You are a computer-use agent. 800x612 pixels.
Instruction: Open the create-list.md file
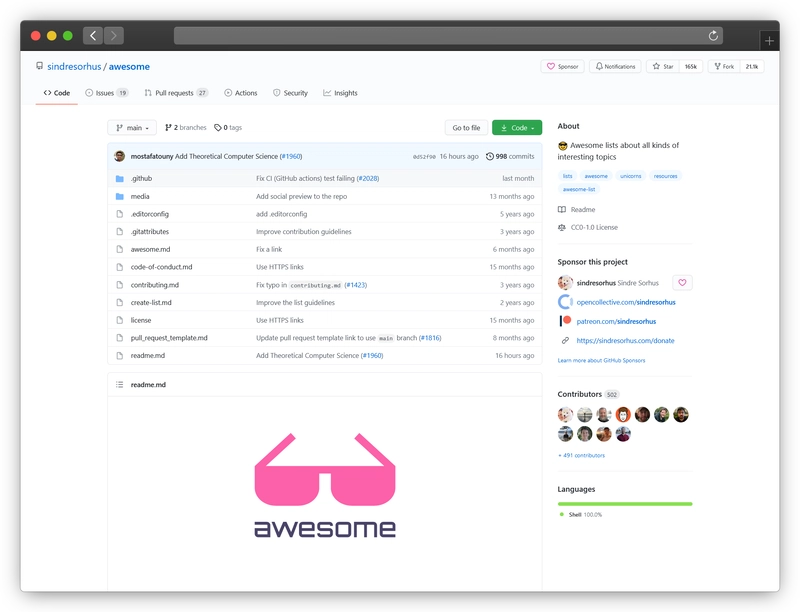click(x=151, y=302)
